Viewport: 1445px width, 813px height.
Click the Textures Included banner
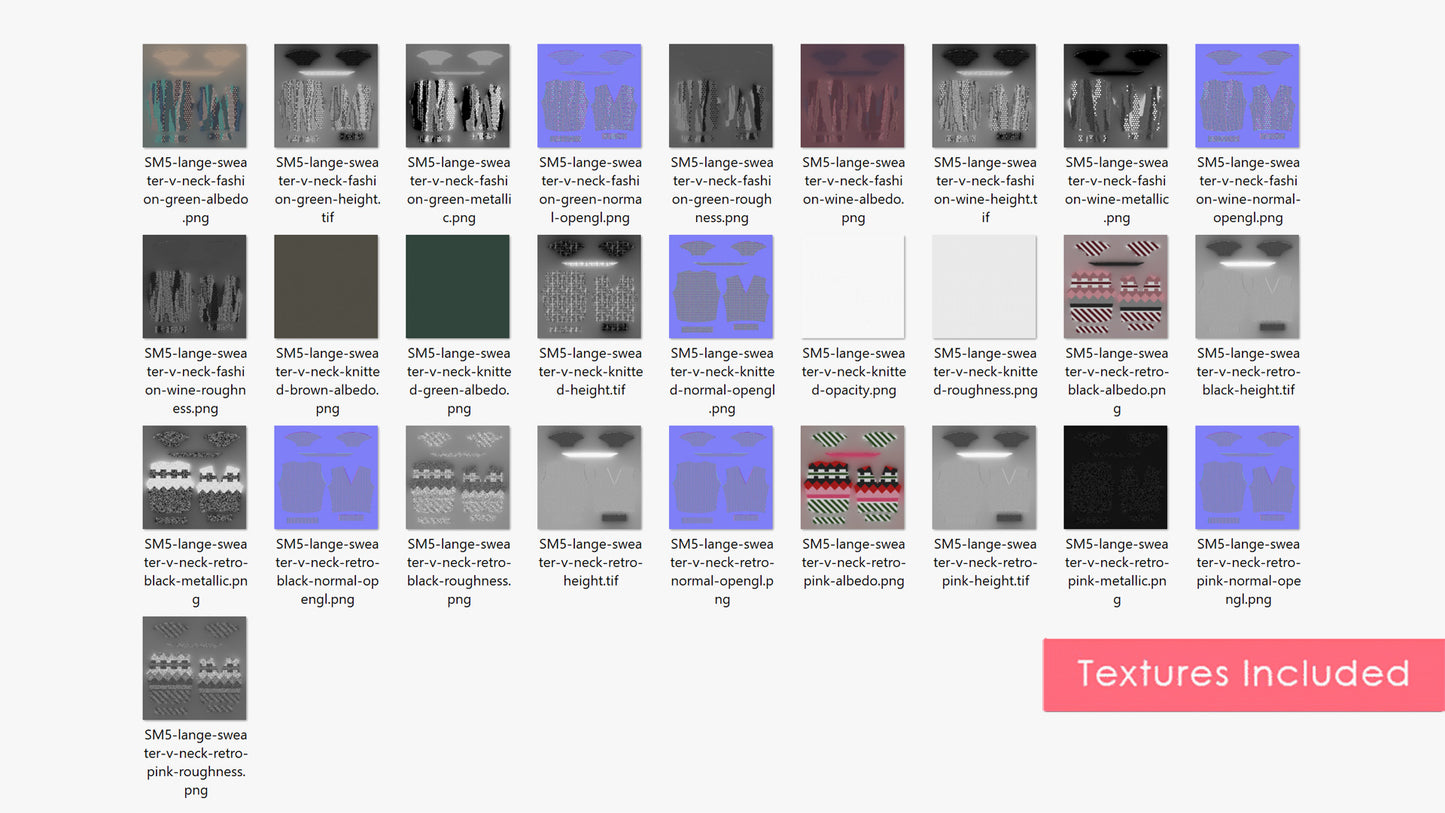pyautogui.click(x=1243, y=675)
